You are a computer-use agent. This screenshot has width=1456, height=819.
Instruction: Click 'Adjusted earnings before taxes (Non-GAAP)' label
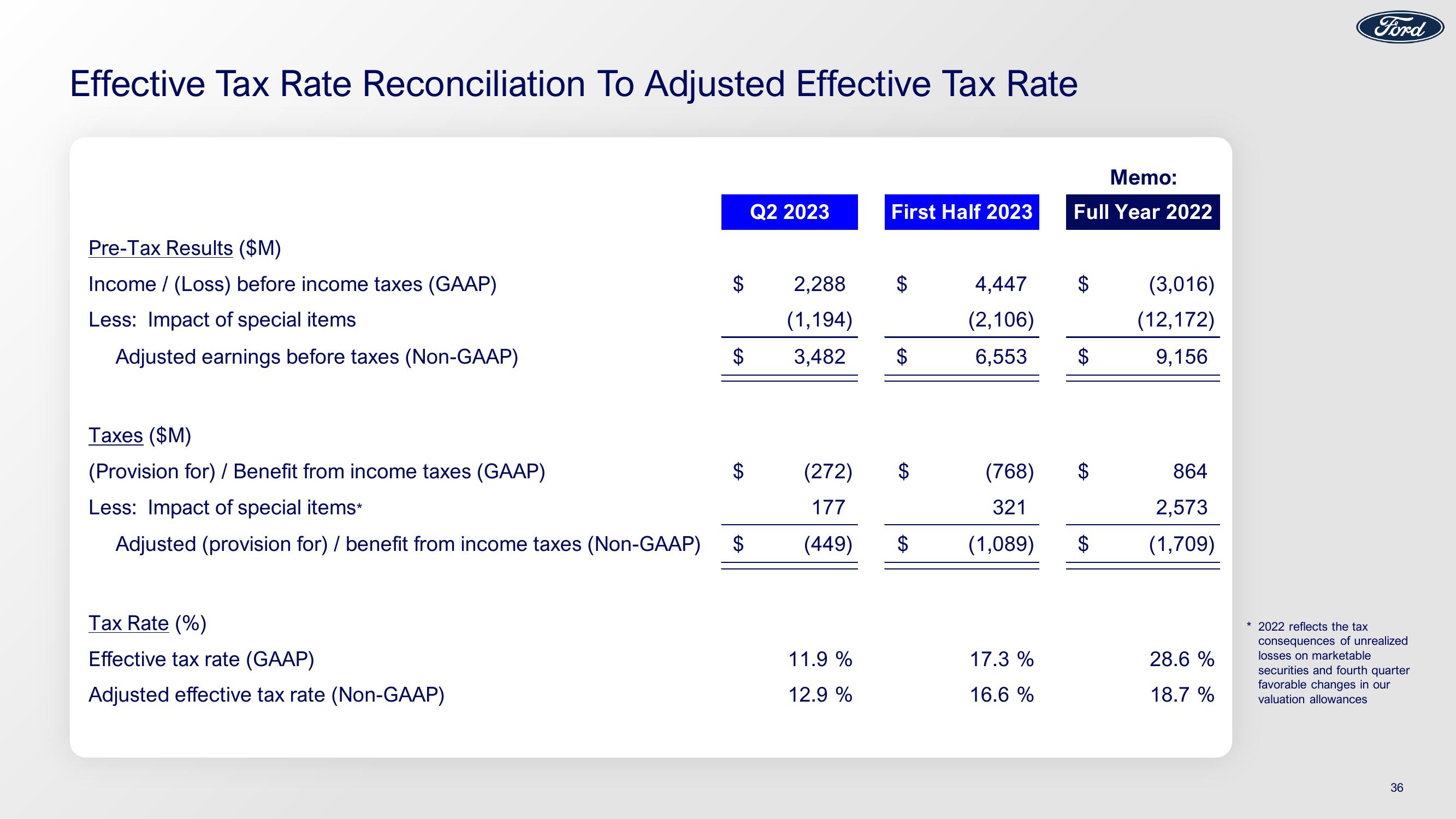pyautogui.click(x=317, y=357)
